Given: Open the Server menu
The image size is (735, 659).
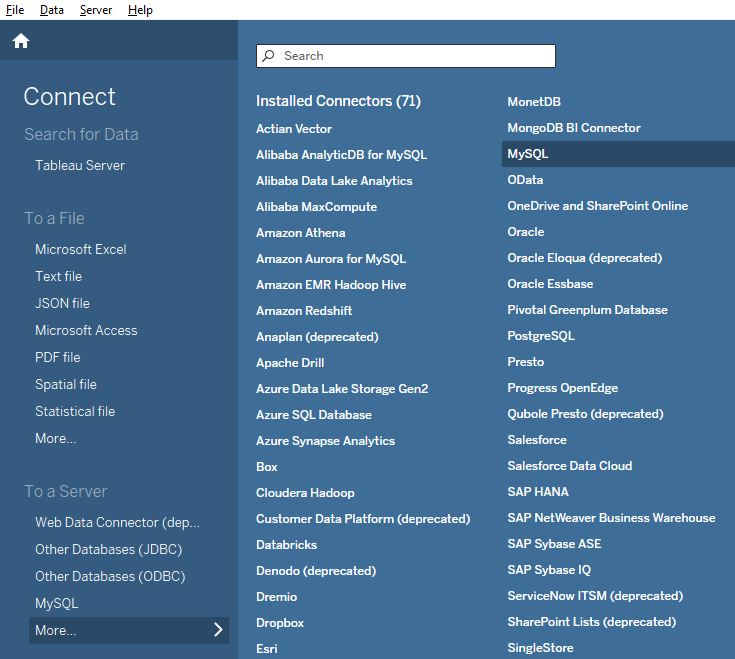Looking at the screenshot, I should [96, 10].
